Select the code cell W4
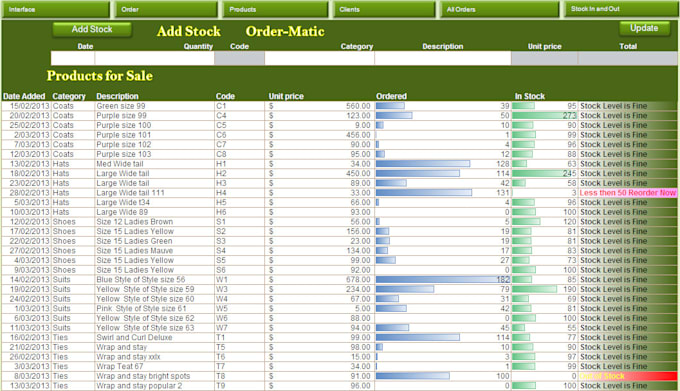The width and height of the screenshot is (680, 391). 239,299
